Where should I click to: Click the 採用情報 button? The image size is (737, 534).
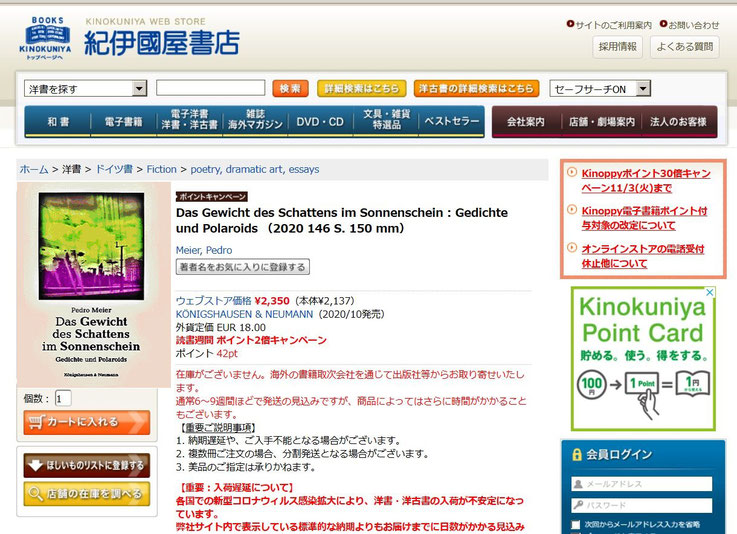(617, 47)
